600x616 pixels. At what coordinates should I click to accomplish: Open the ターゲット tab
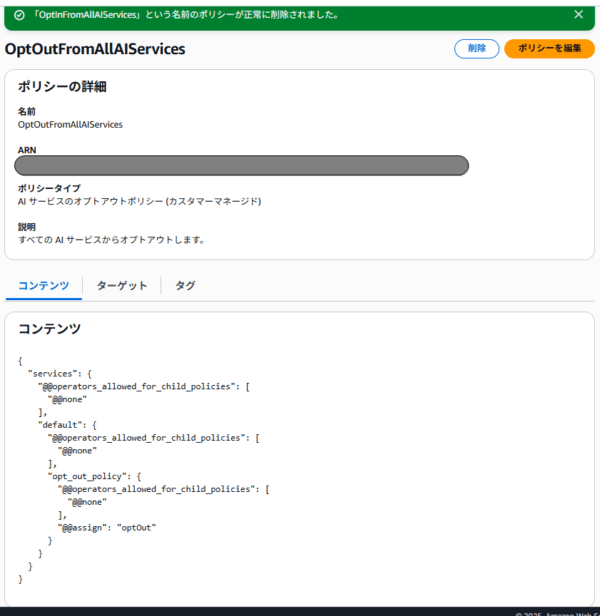tap(121, 286)
